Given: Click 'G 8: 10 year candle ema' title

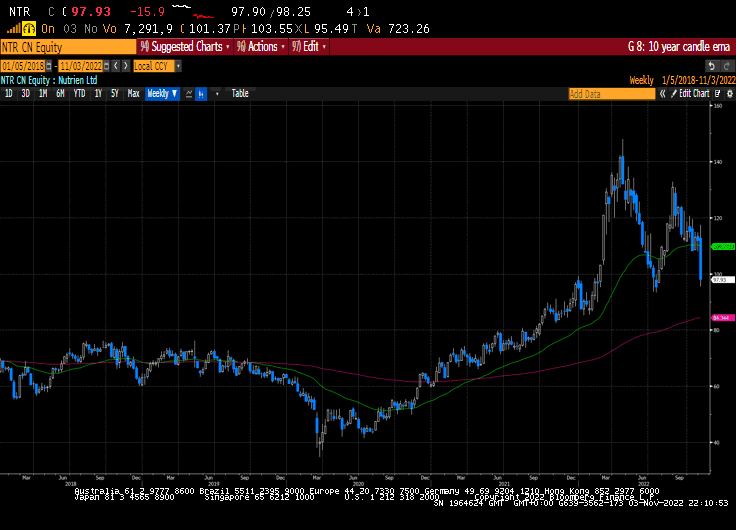Looking at the screenshot, I should click(x=679, y=46).
